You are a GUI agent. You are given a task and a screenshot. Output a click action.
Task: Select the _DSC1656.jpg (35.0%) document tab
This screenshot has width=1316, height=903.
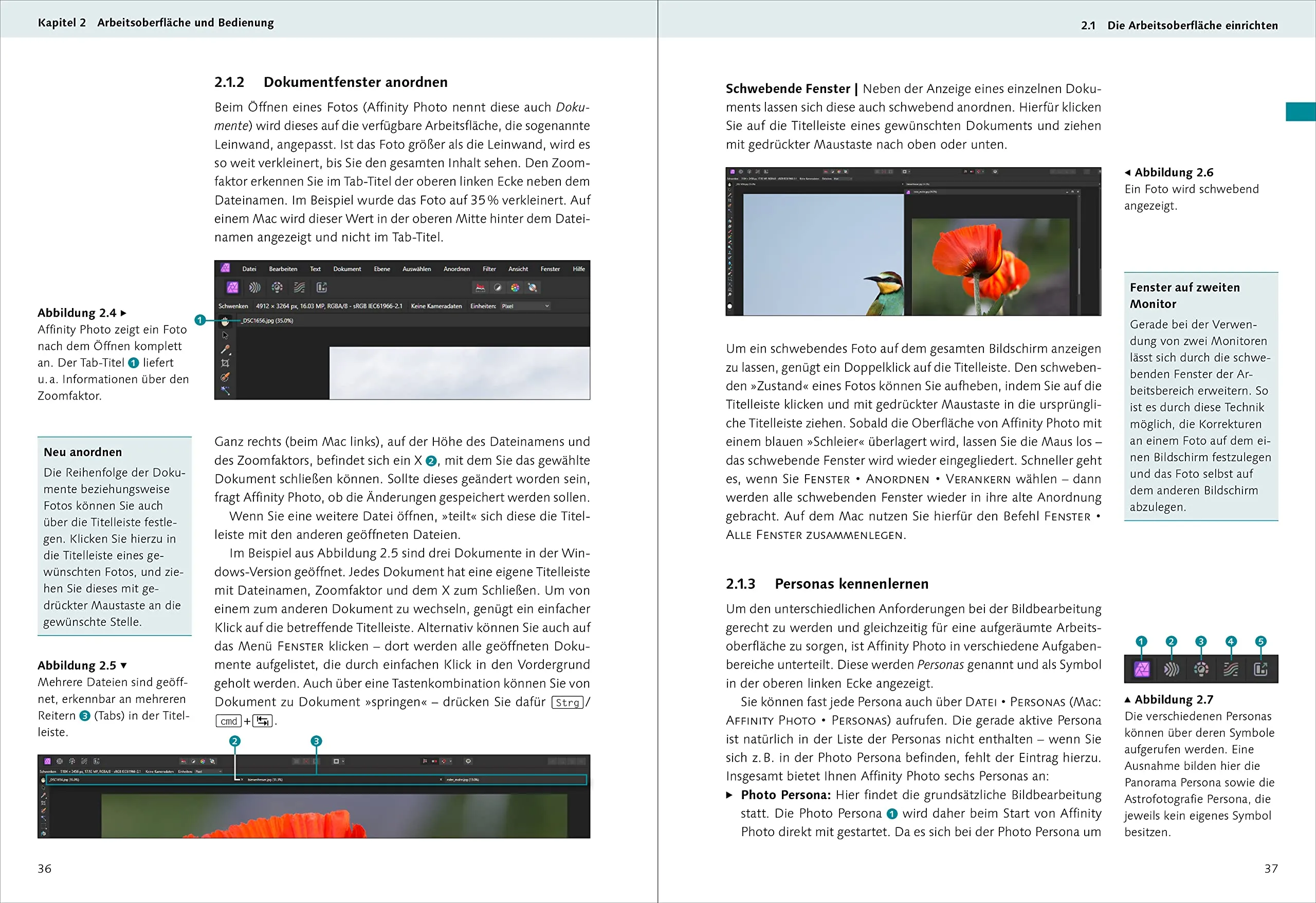click(267, 321)
